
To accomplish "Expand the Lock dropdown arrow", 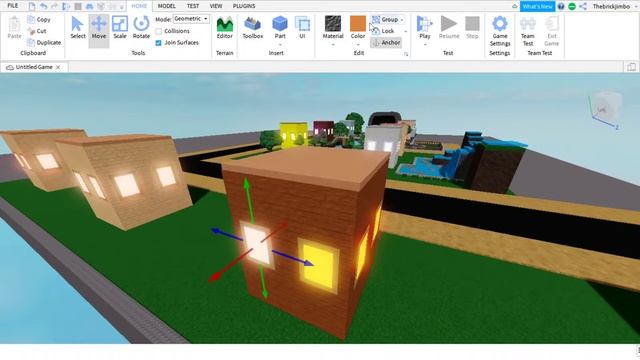I will pyautogui.click(x=405, y=31).
